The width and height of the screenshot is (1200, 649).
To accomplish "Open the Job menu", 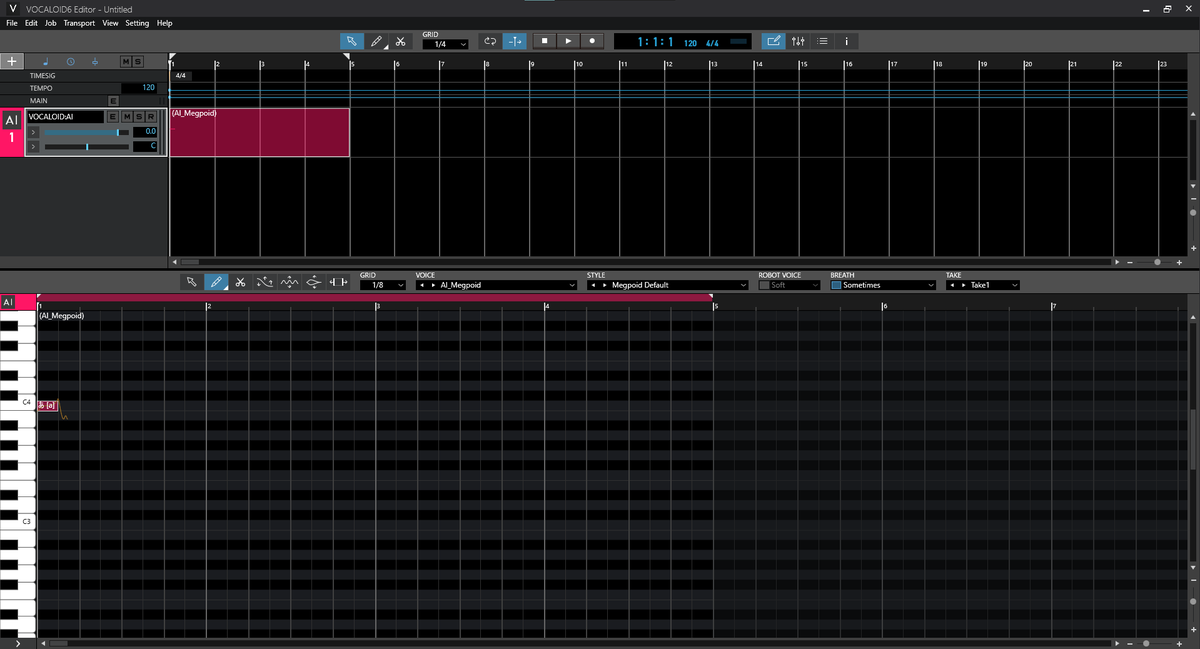I will pos(51,23).
